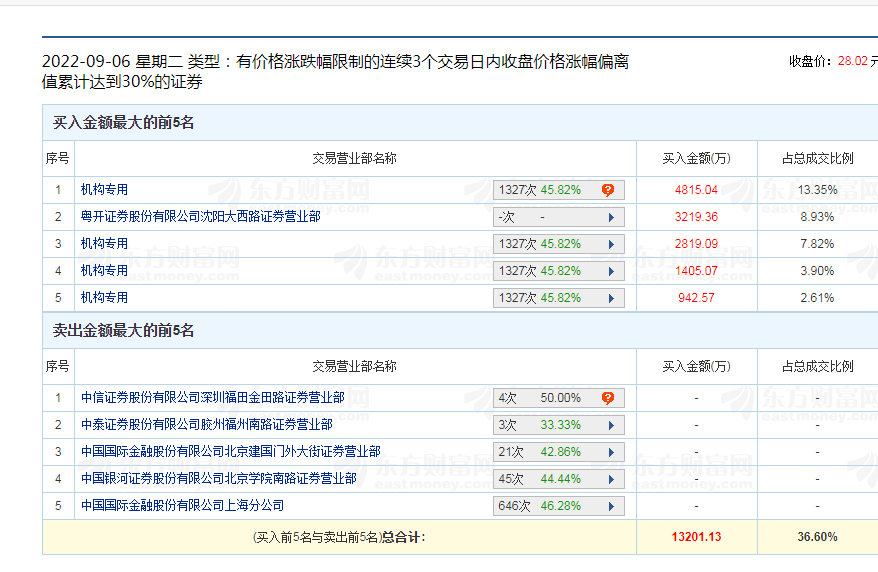Viewport: 878px width, 572px height.
Task: Select the buy amount 2819.09 cell
Action: coord(696,243)
